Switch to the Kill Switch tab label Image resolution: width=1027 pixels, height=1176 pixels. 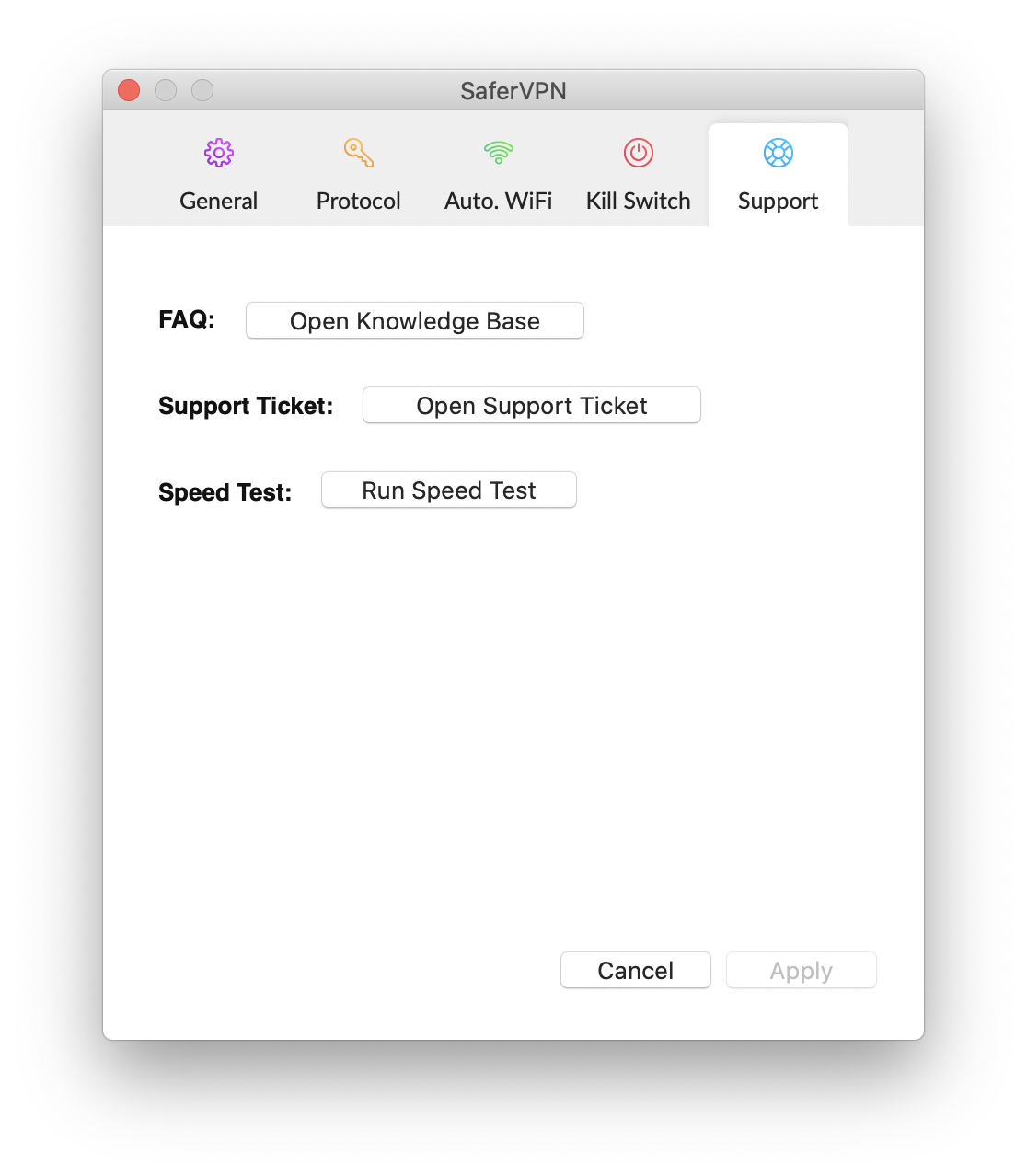click(x=639, y=201)
